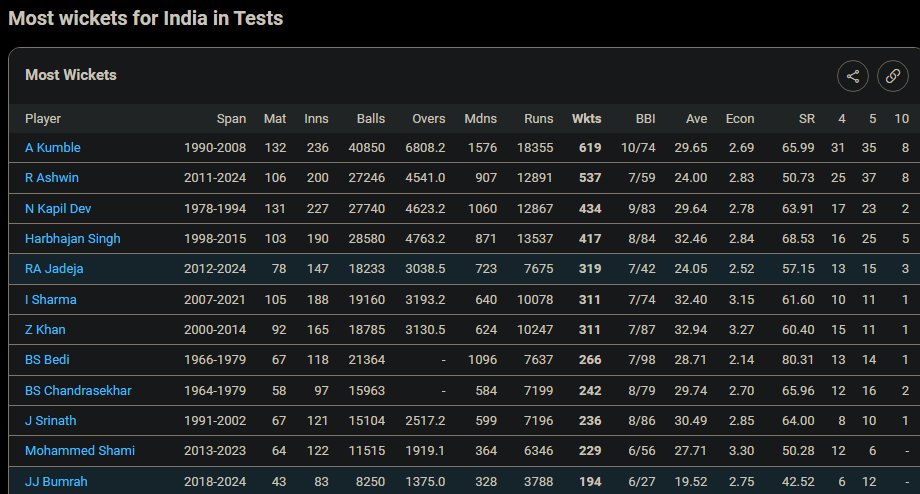Select N Kapil Dev player link
This screenshot has height=494, width=920.
58,209
